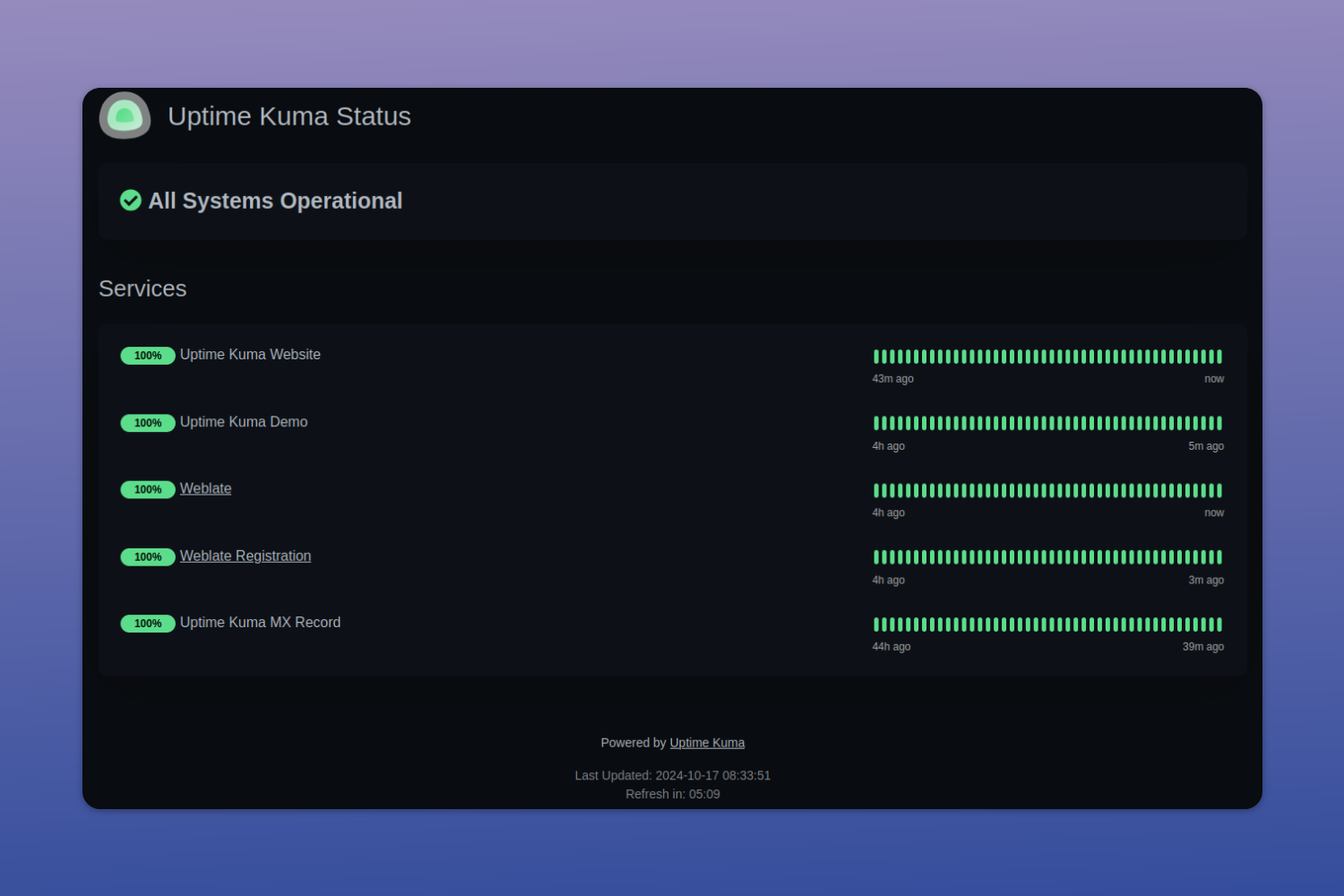Click the heartbeat bar for Weblate Registration
This screenshot has height=896, width=1344.
pyautogui.click(x=1048, y=557)
